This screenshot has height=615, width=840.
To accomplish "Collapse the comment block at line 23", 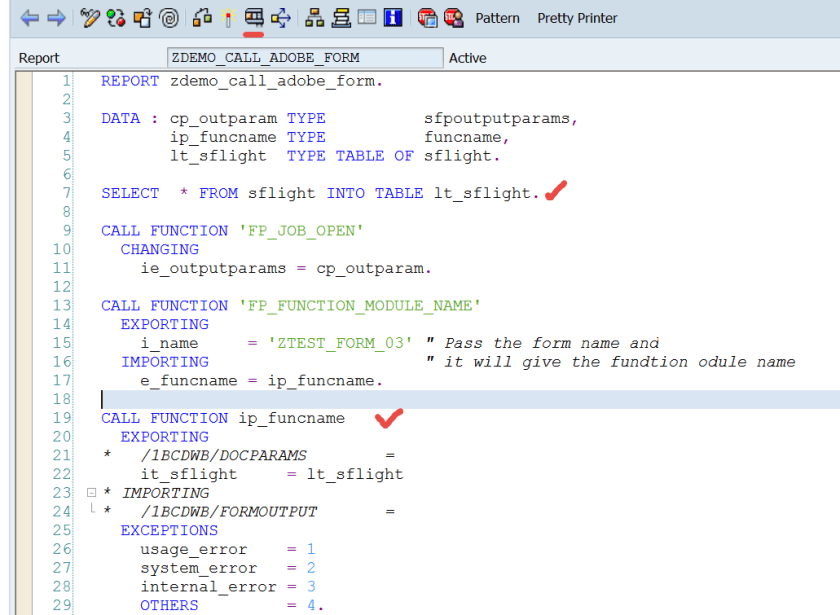I will coord(92,492).
